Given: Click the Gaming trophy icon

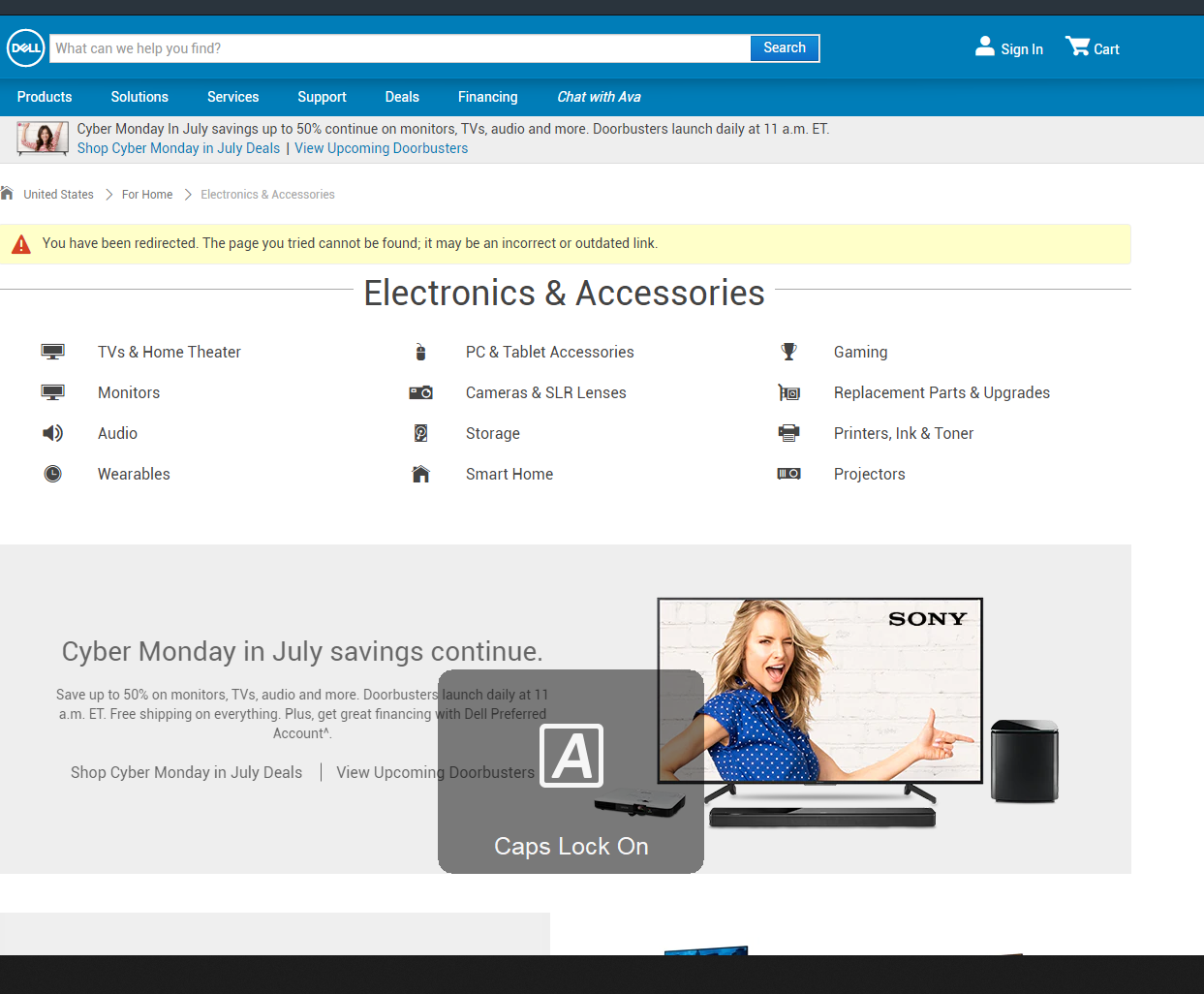Looking at the screenshot, I should (788, 352).
